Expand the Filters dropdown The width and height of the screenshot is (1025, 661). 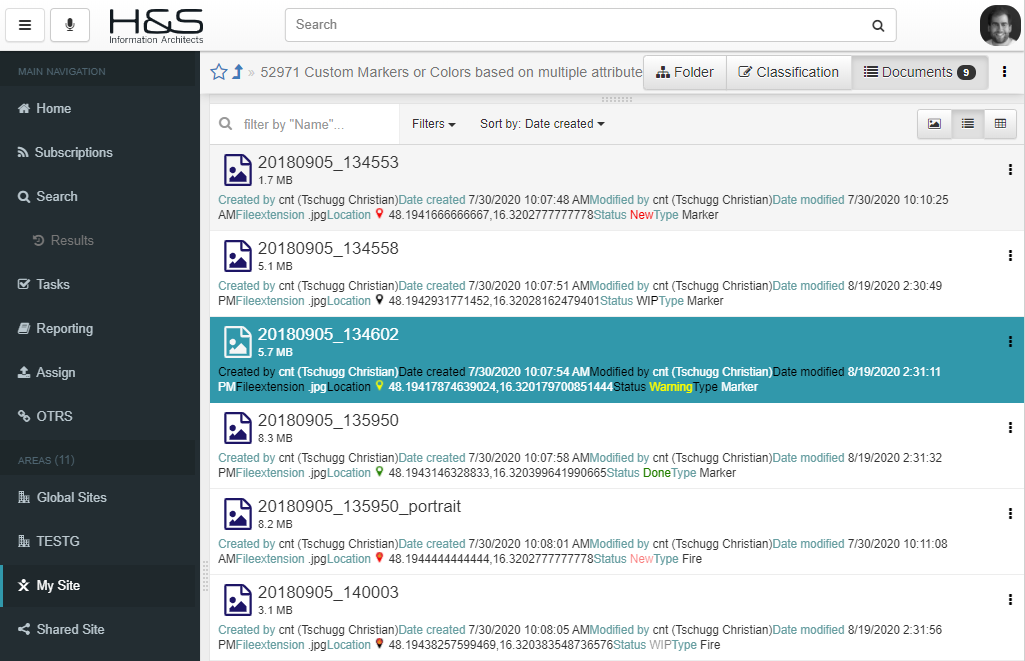(433, 124)
